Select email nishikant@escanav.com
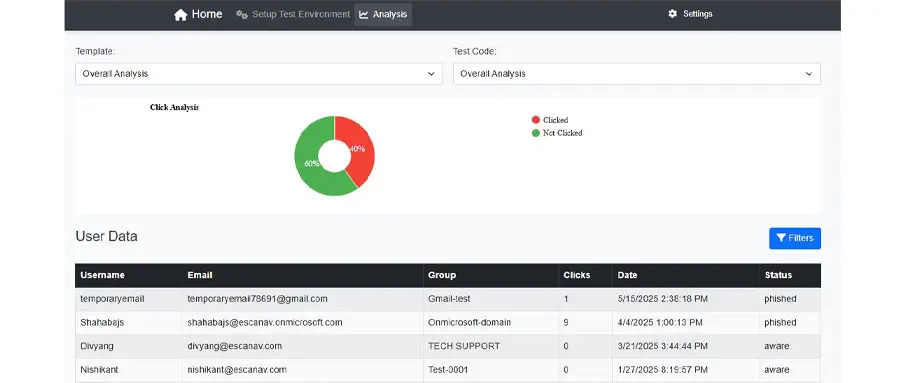The image size is (905, 383). (237, 370)
